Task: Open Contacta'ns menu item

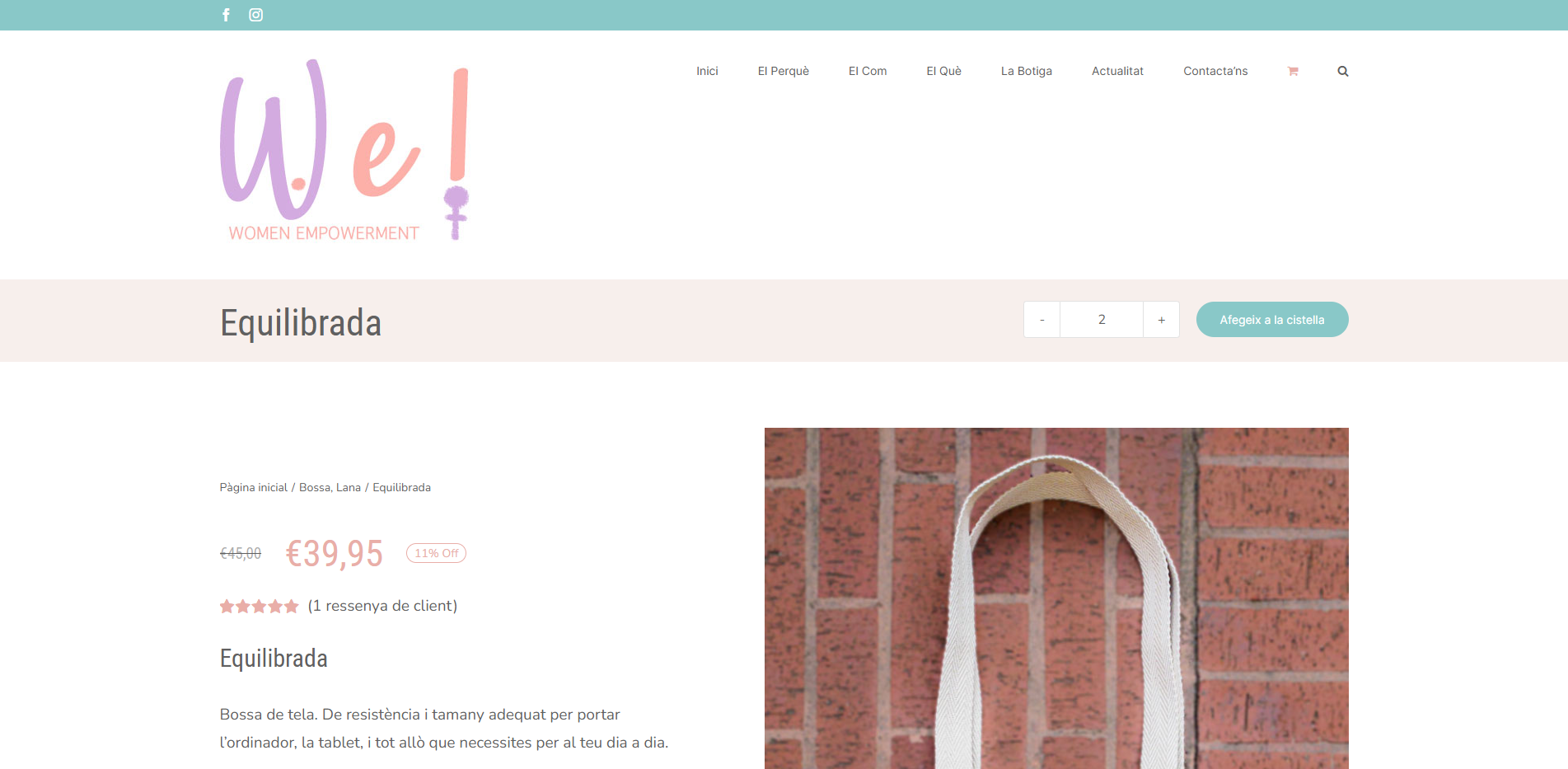Action: (1215, 71)
